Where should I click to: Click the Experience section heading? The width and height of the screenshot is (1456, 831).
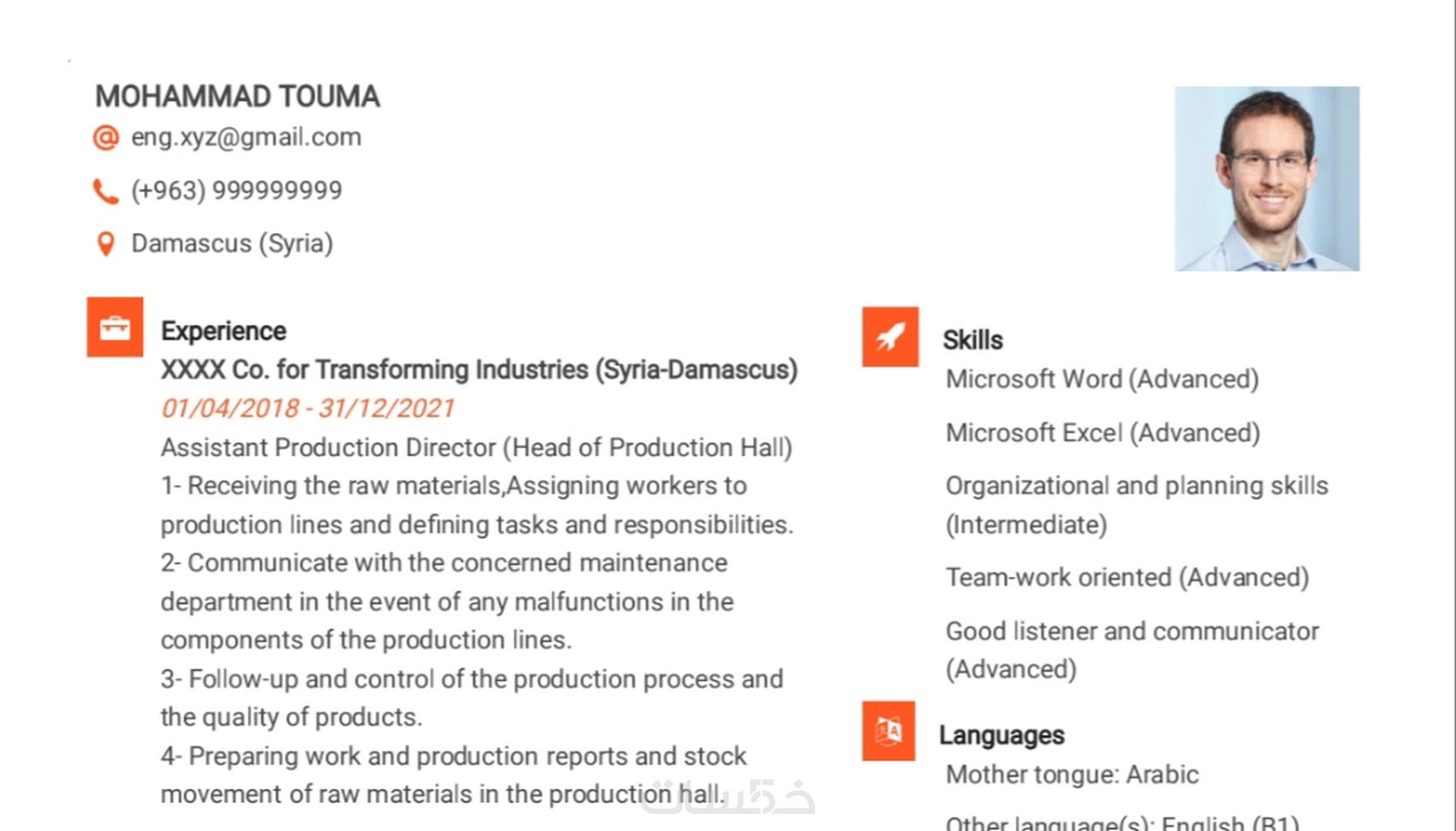coord(224,331)
